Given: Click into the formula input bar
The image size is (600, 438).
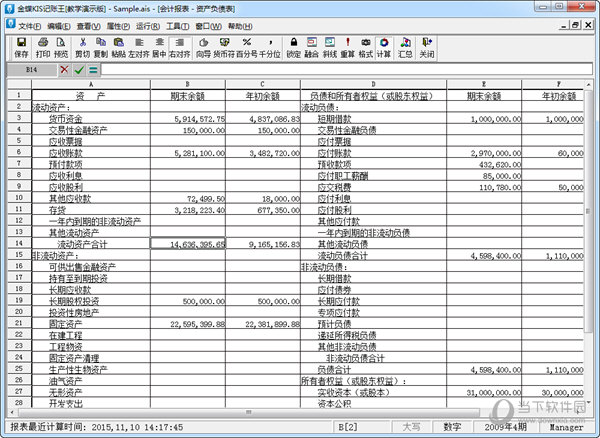Looking at the screenshot, I should point(347,70).
